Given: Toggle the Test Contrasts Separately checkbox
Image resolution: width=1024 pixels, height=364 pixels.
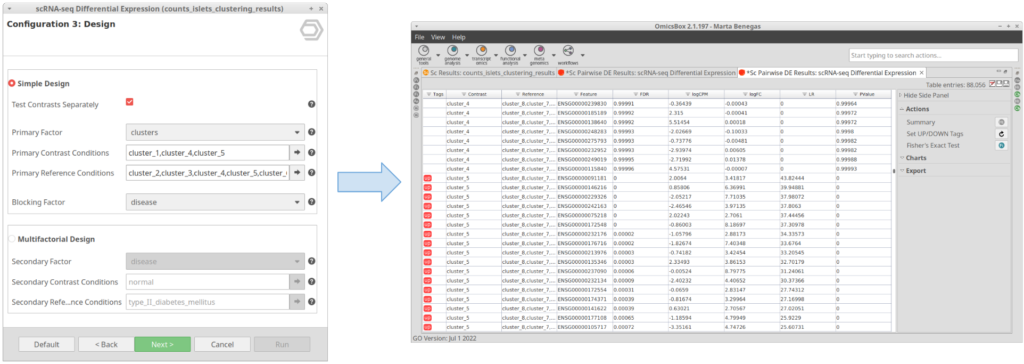Looking at the screenshot, I should click(x=129, y=102).
